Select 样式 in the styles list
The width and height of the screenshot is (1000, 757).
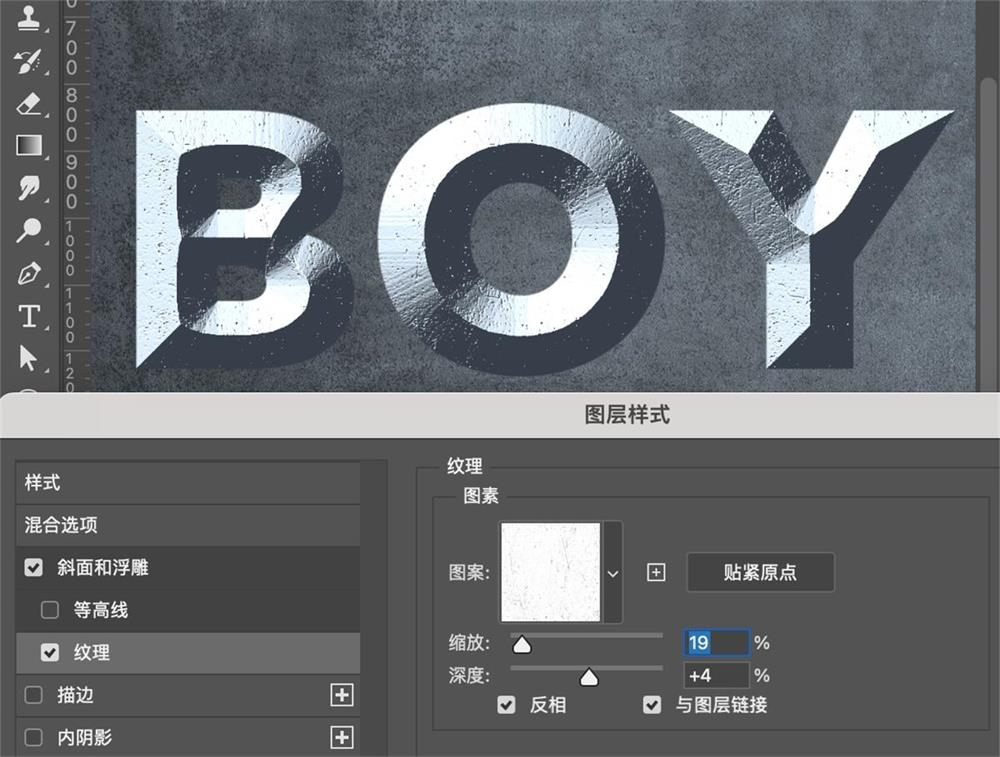click(x=188, y=483)
